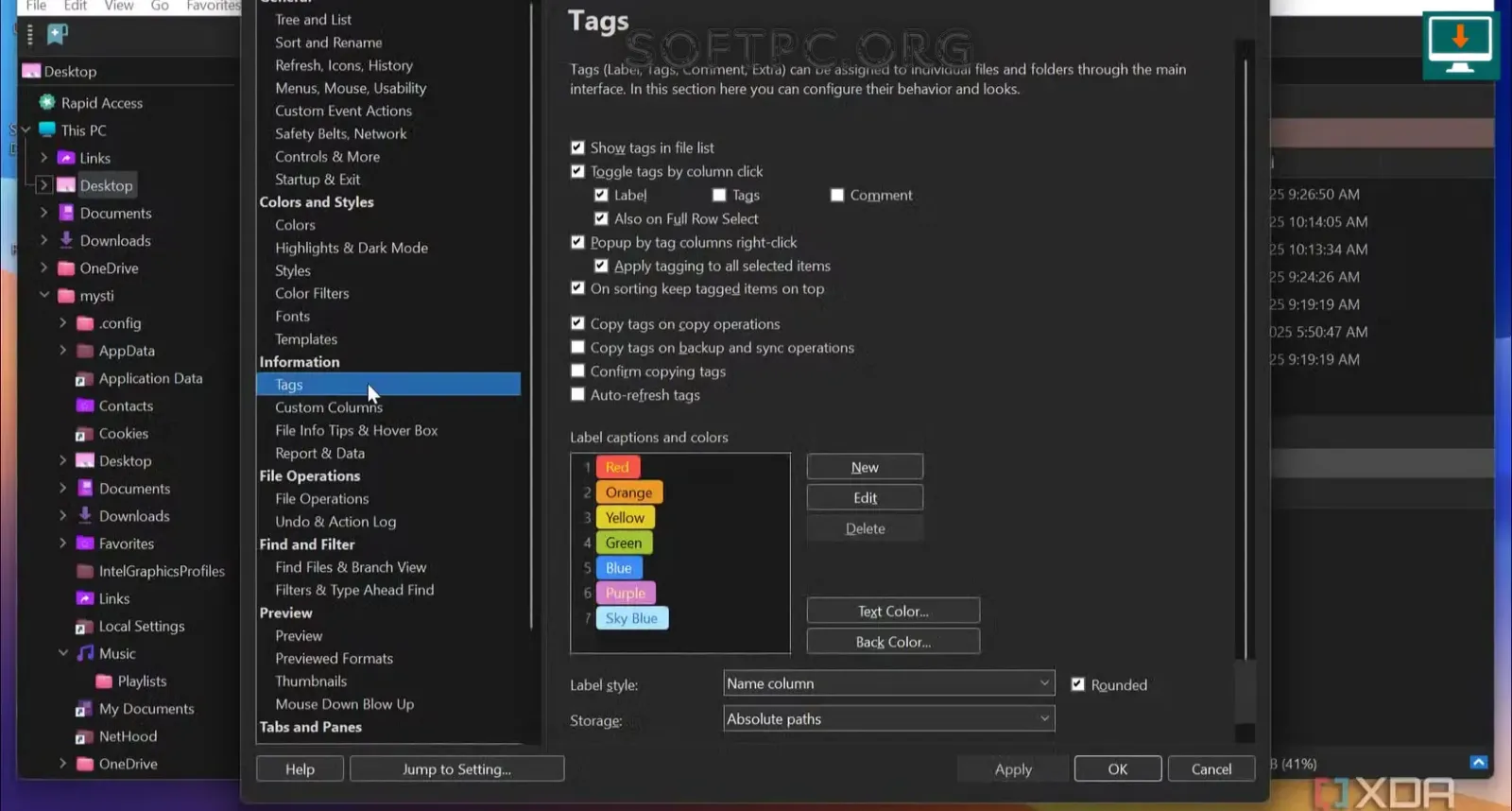The image size is (1512, 811).
Task: Click the Favorites folder icon
Action: tap(85, 544)
